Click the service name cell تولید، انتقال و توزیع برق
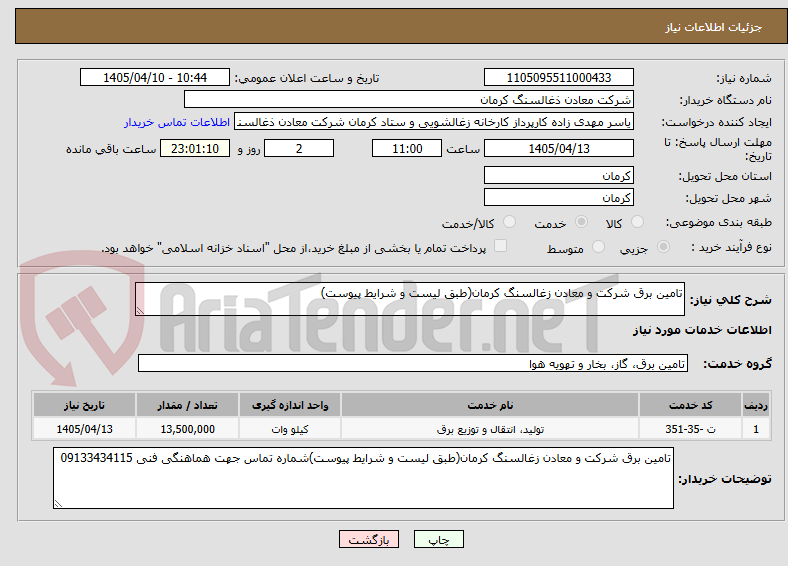788x566 pixels. tap(490, 429)
